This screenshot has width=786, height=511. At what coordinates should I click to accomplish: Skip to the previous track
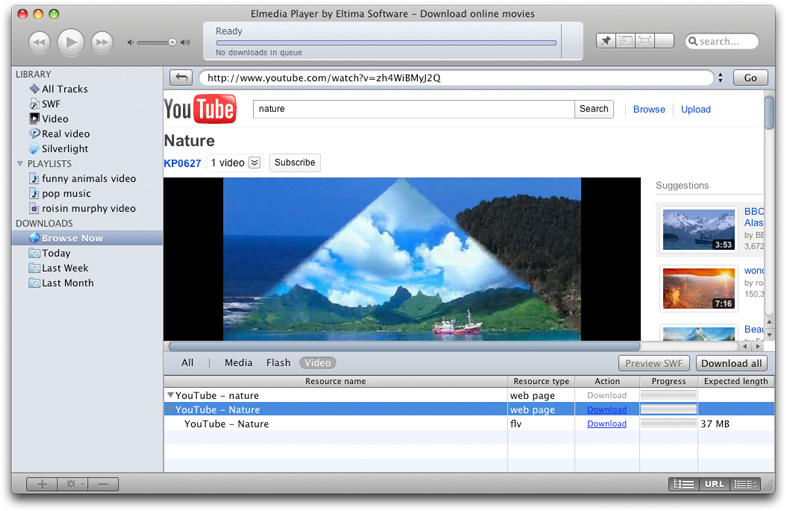[x=40, y=42]
